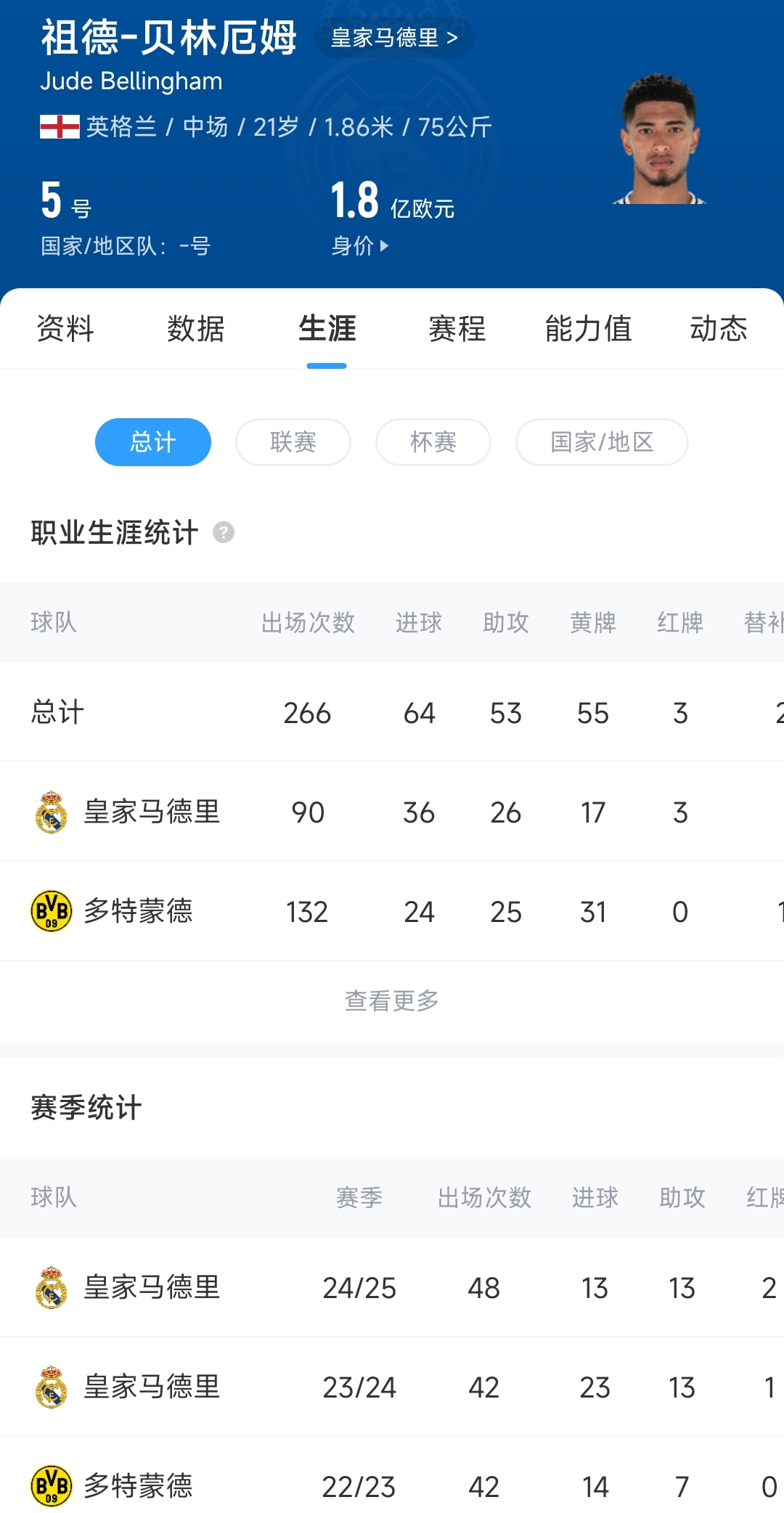This screenshot has height=1513, width=784.
Task: Switch to the 数据 tab
Action: 196,329
